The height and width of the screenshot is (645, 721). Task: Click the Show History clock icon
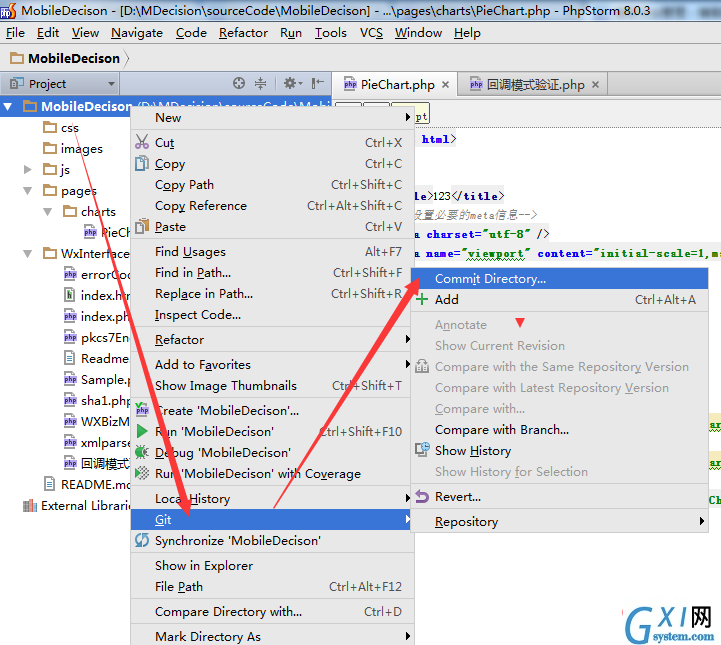pyautogui.click(x=422, y=450)
